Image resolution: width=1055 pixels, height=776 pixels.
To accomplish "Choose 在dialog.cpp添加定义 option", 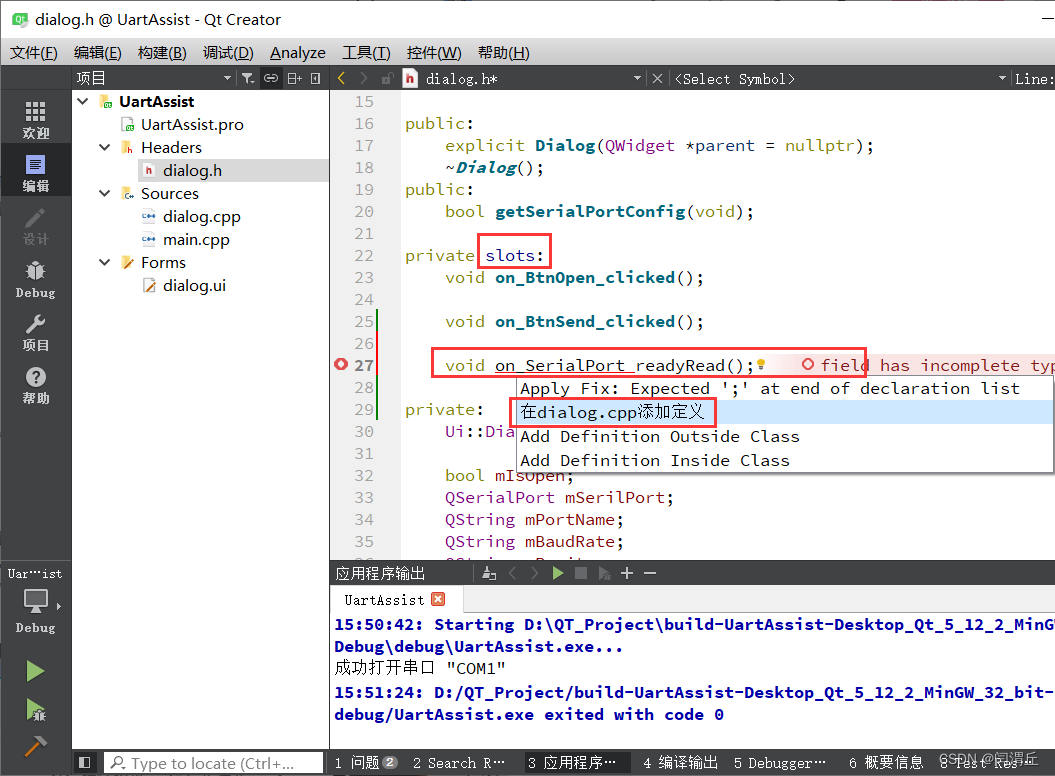I will [785, 412].
